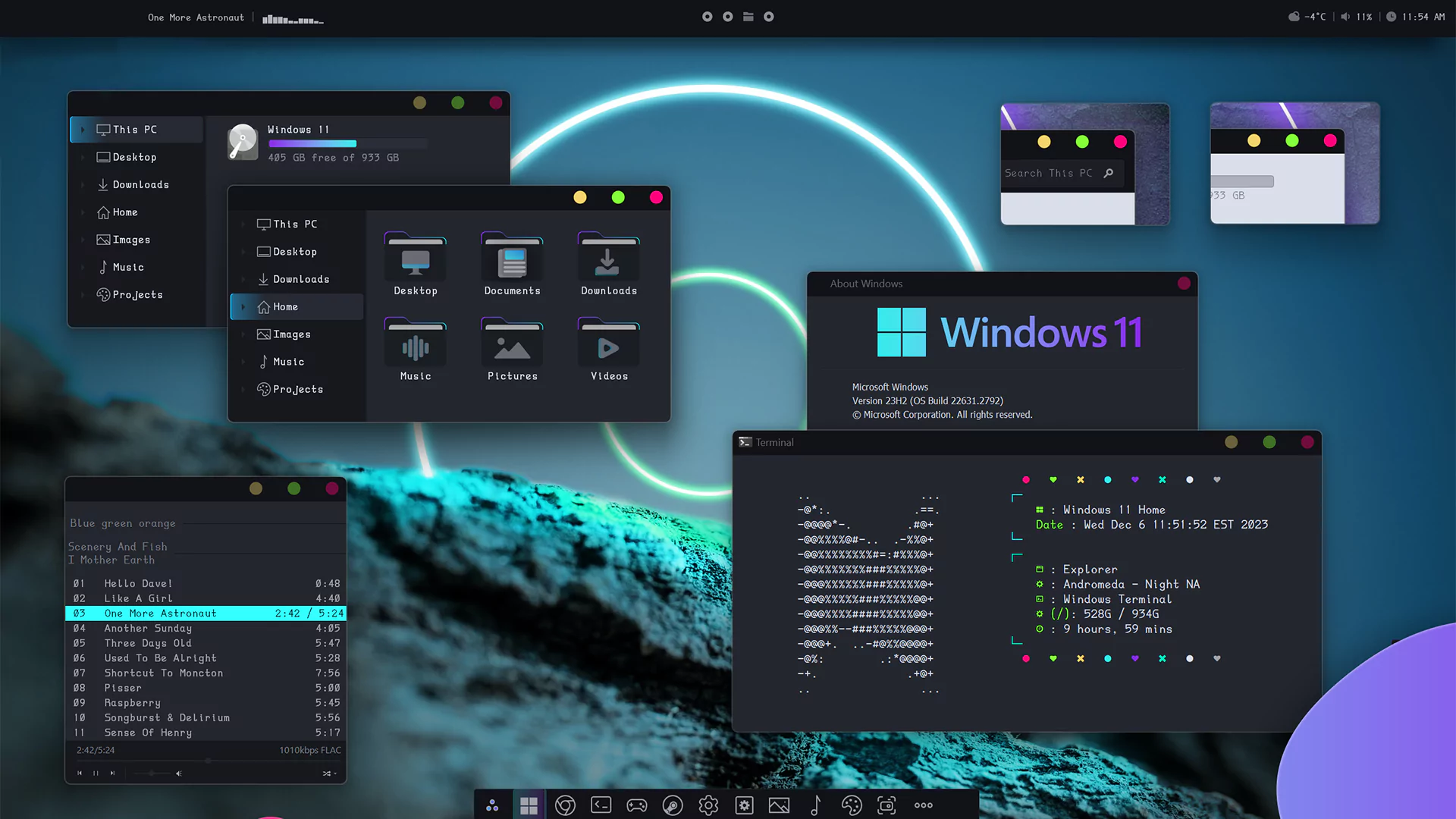Click the volume icon in top bar

click(x=1345, y=17)
